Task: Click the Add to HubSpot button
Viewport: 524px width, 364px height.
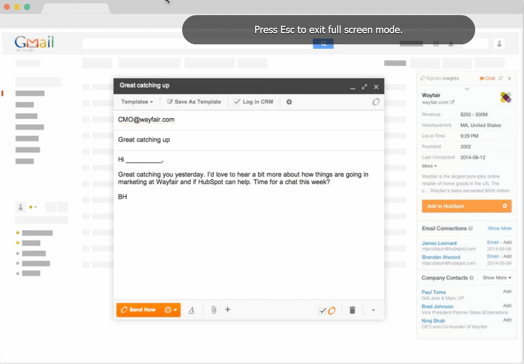Action: (x=467, y=206)
